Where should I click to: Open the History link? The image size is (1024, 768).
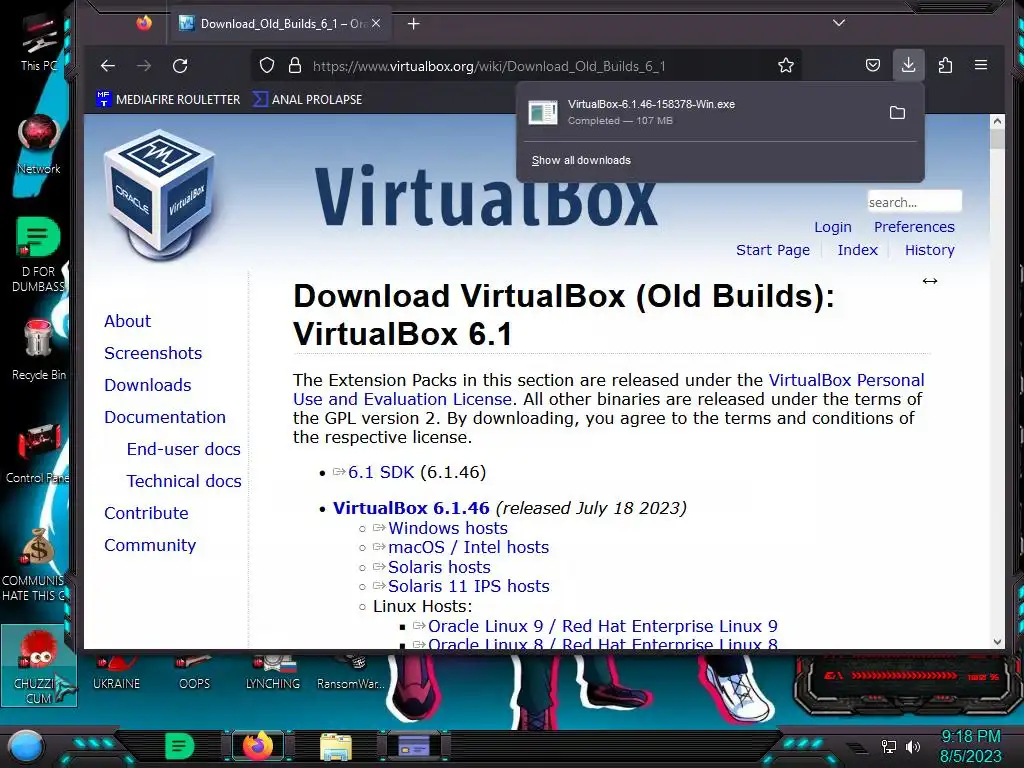(929, 250)
